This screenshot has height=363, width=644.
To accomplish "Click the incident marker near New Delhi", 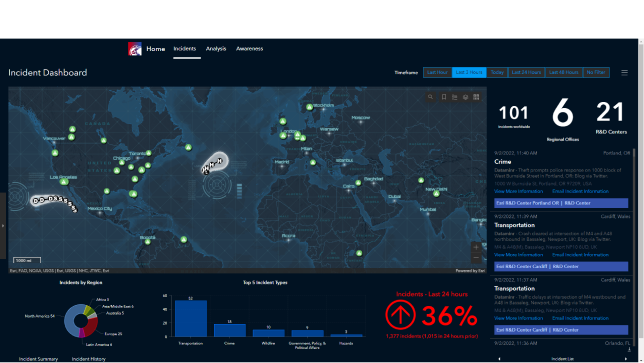I will coord(436,193).
